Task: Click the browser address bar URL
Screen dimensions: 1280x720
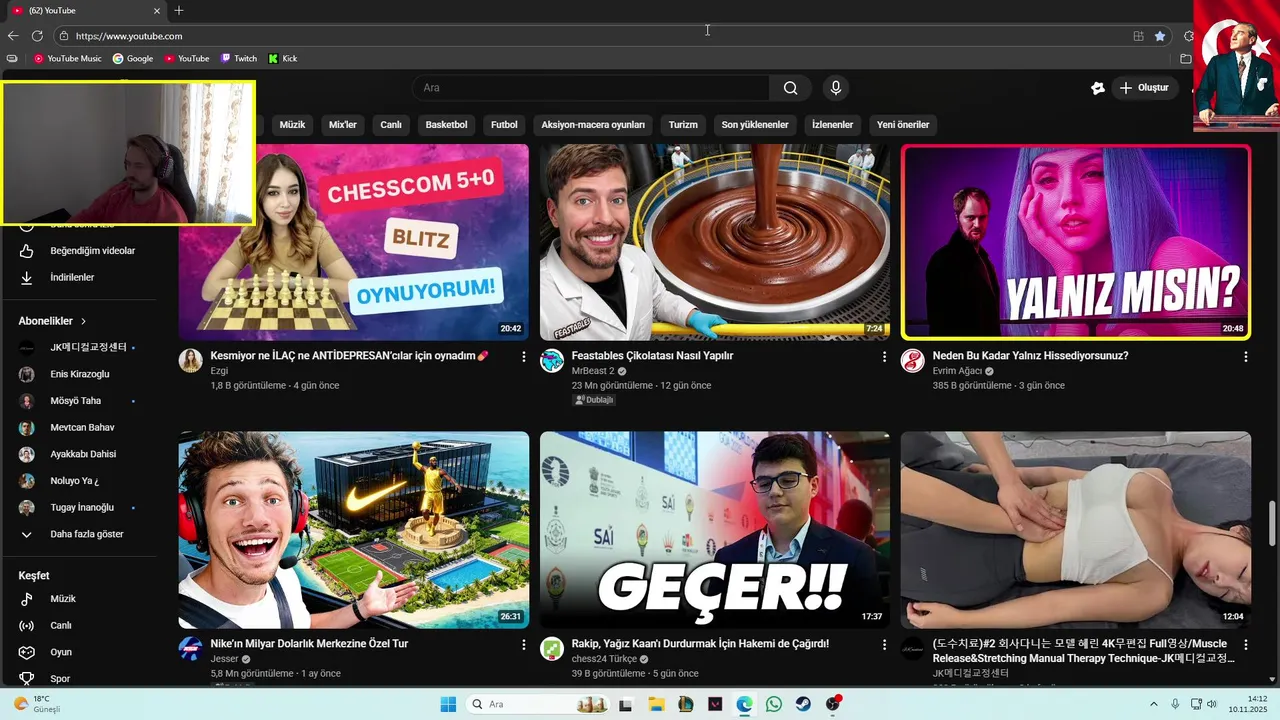Action: (129, 36)
